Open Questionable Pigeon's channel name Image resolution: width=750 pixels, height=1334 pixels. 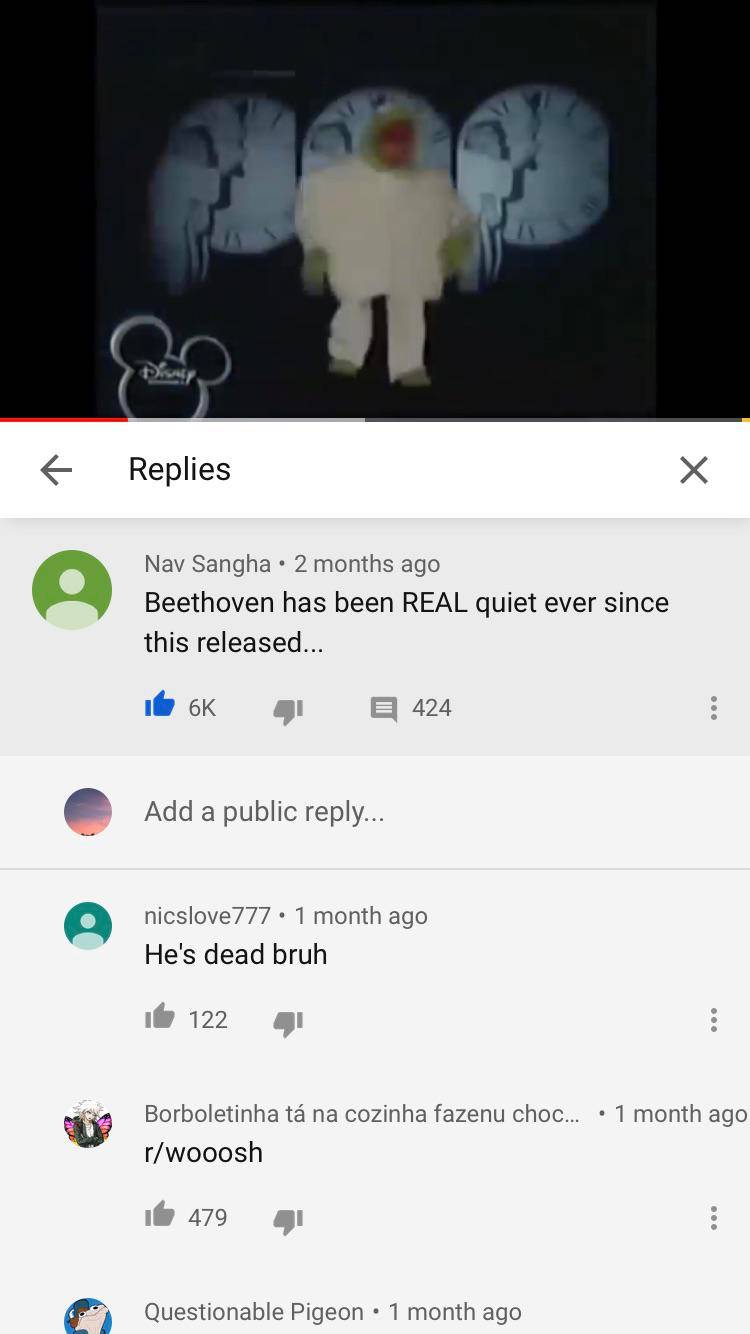click(254, 1311)
